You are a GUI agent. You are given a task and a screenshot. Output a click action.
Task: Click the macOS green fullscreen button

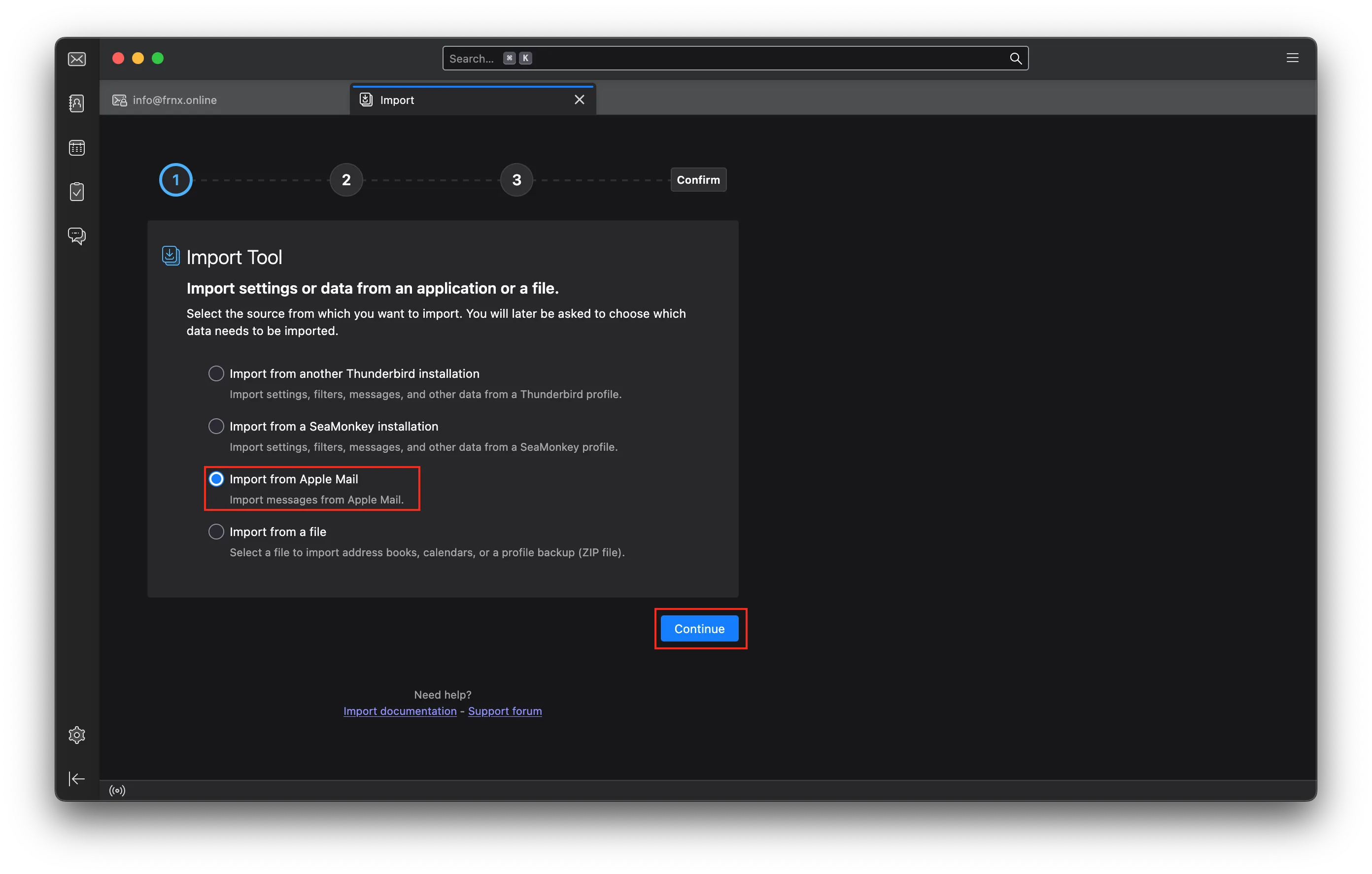point(158,58)
